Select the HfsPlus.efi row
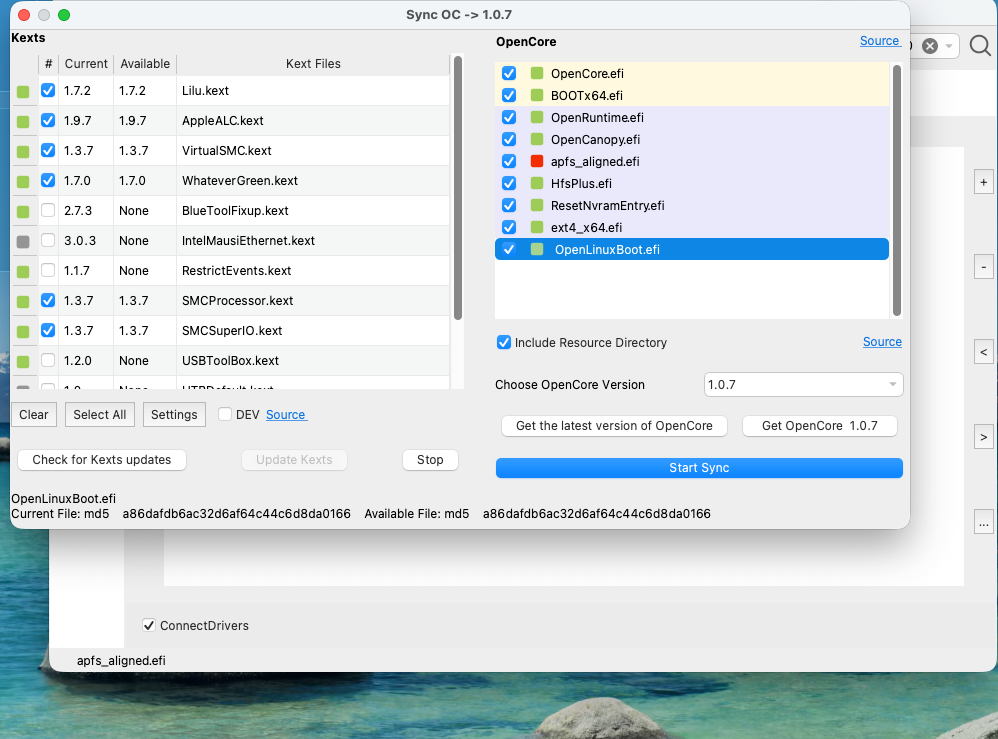998x739 pixels. (x=691, y=183)
